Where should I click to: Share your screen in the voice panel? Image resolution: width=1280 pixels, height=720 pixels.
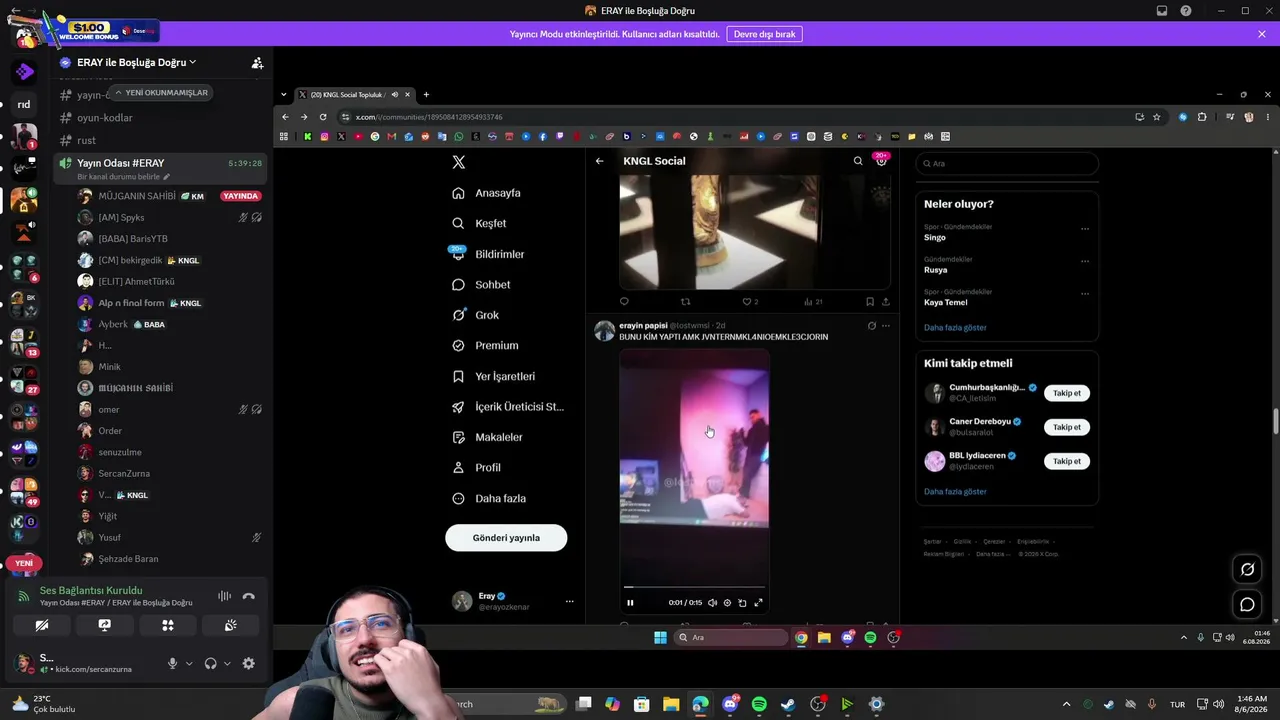(104, 625)
